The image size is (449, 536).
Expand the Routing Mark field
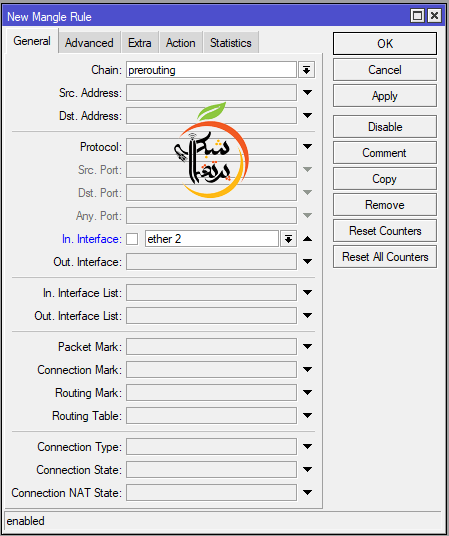307,392
